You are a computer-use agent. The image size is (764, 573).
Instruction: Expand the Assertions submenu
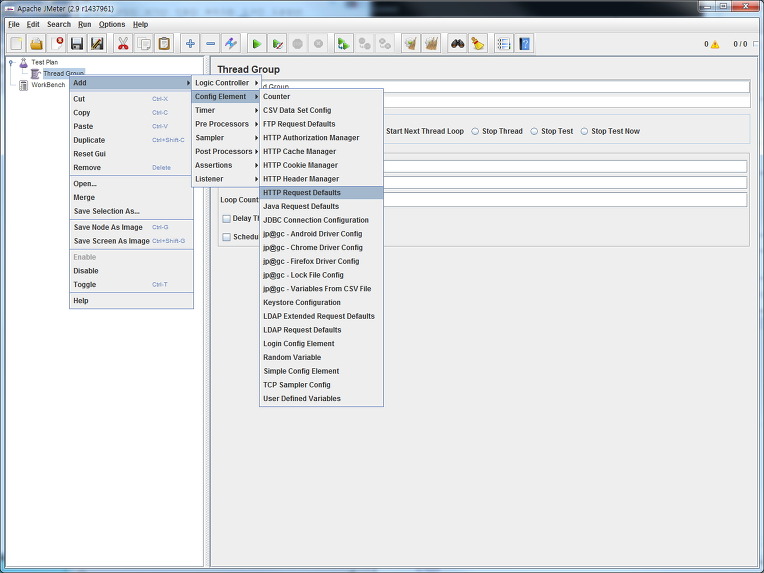click(x=226, y=165)
